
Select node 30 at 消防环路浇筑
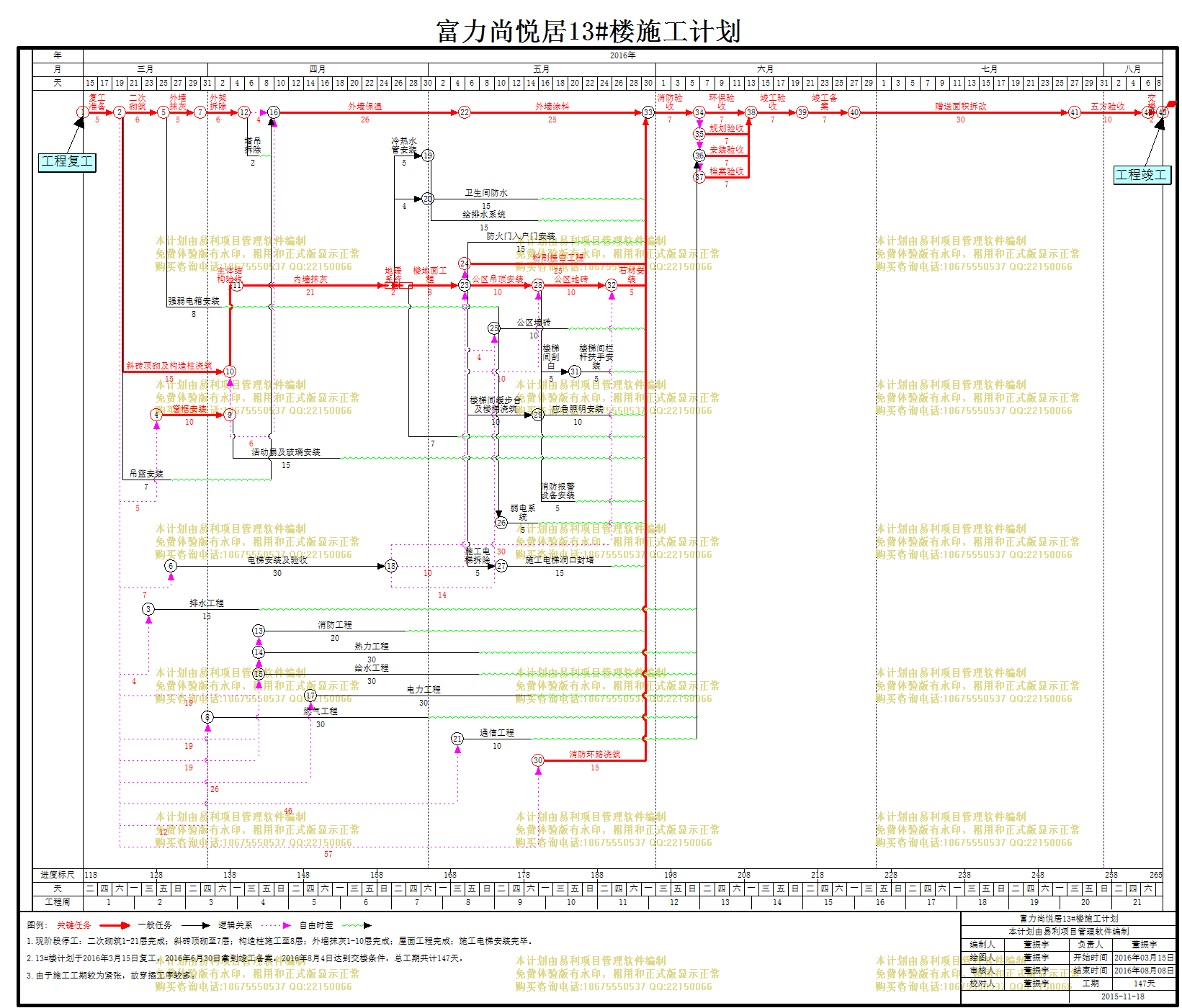tap(538, 760)
